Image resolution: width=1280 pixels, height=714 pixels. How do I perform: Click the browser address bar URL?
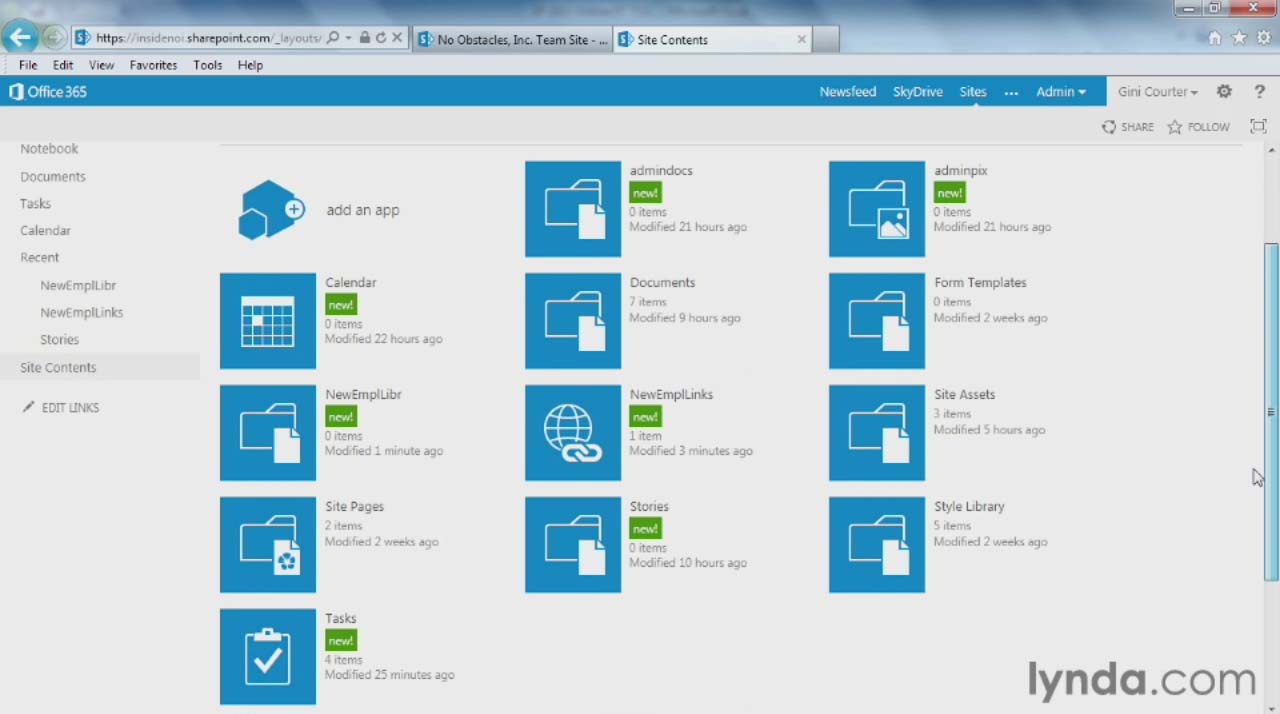[208, 38]
